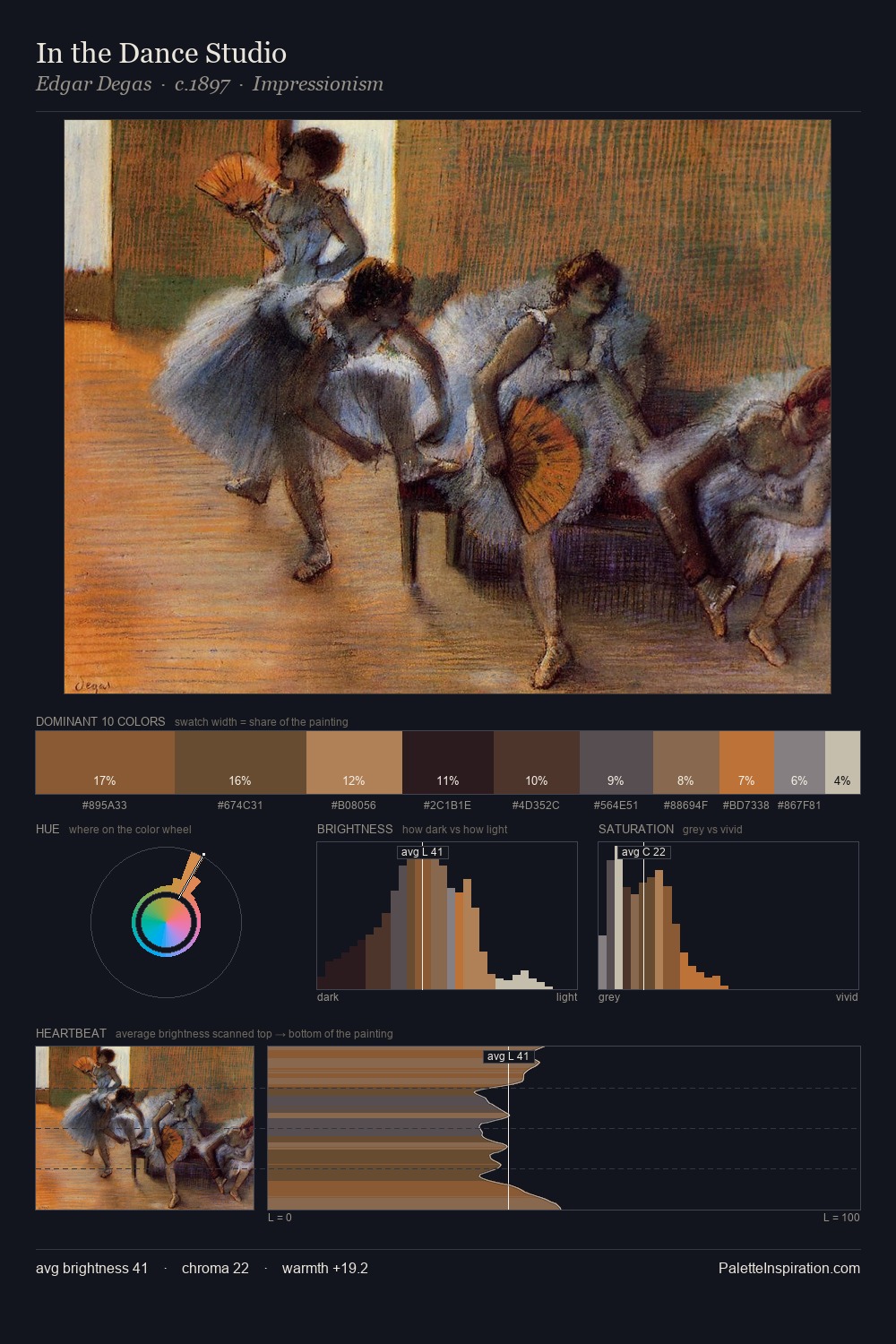Image resolution: width=896 pixels, height=1344 pixels.
Task: Click the "4%" percentage label
Action: tap(842, 781)
